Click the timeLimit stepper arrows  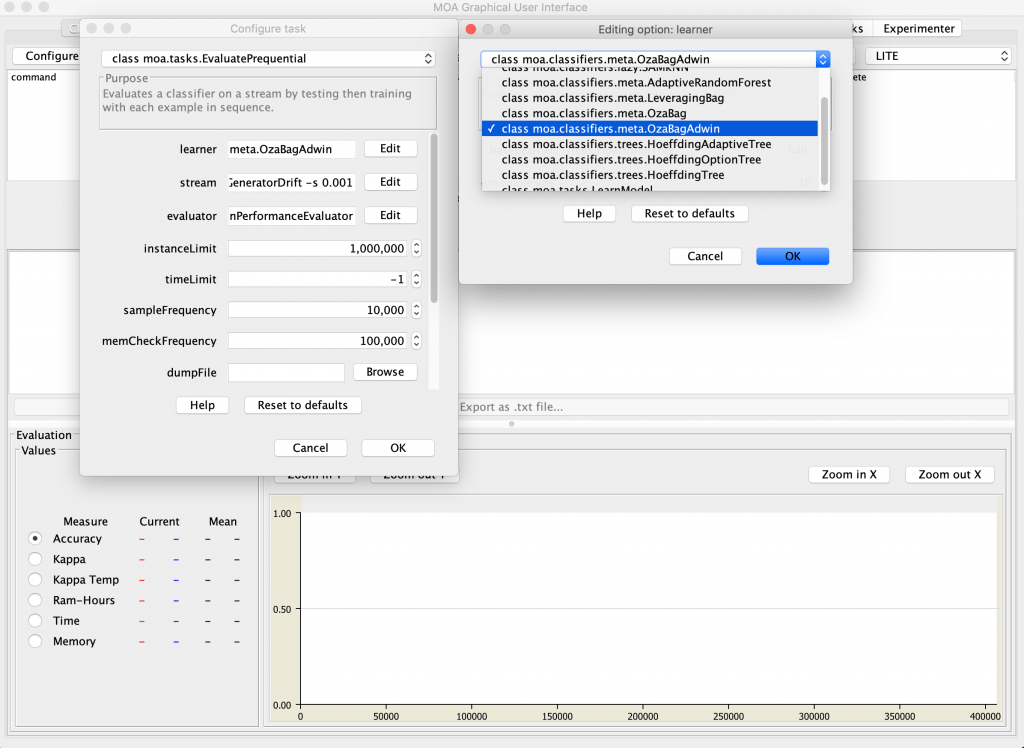[416, 280]
